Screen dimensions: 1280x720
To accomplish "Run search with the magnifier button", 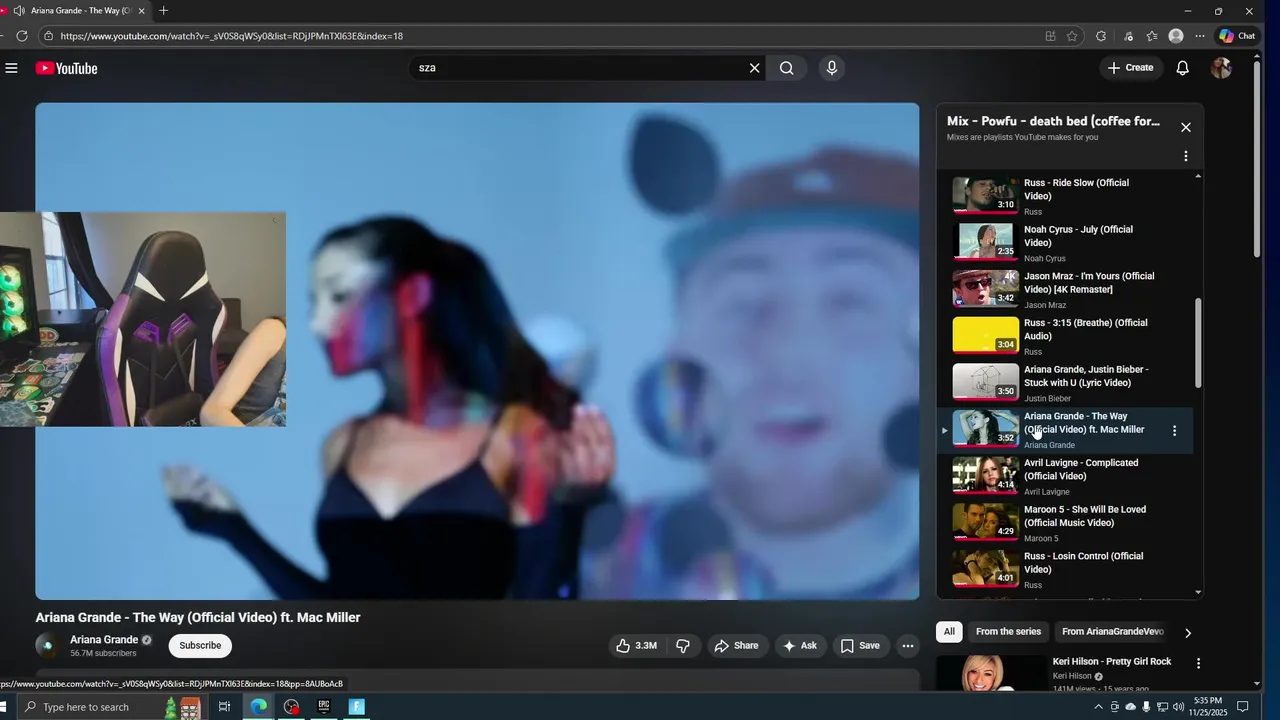I will point(787,68).
